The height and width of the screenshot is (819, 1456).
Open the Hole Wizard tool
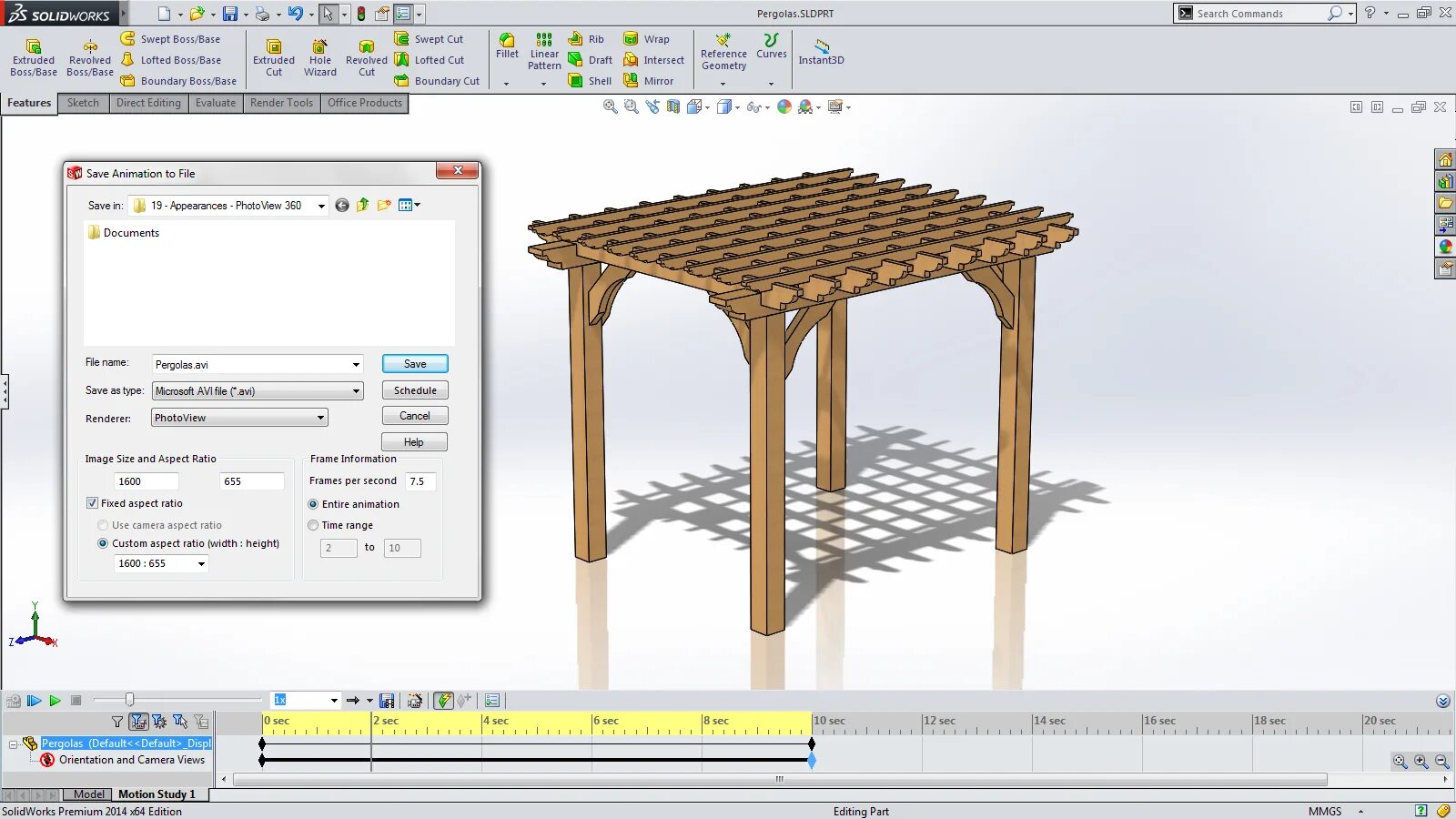click(x=319, y=56)
